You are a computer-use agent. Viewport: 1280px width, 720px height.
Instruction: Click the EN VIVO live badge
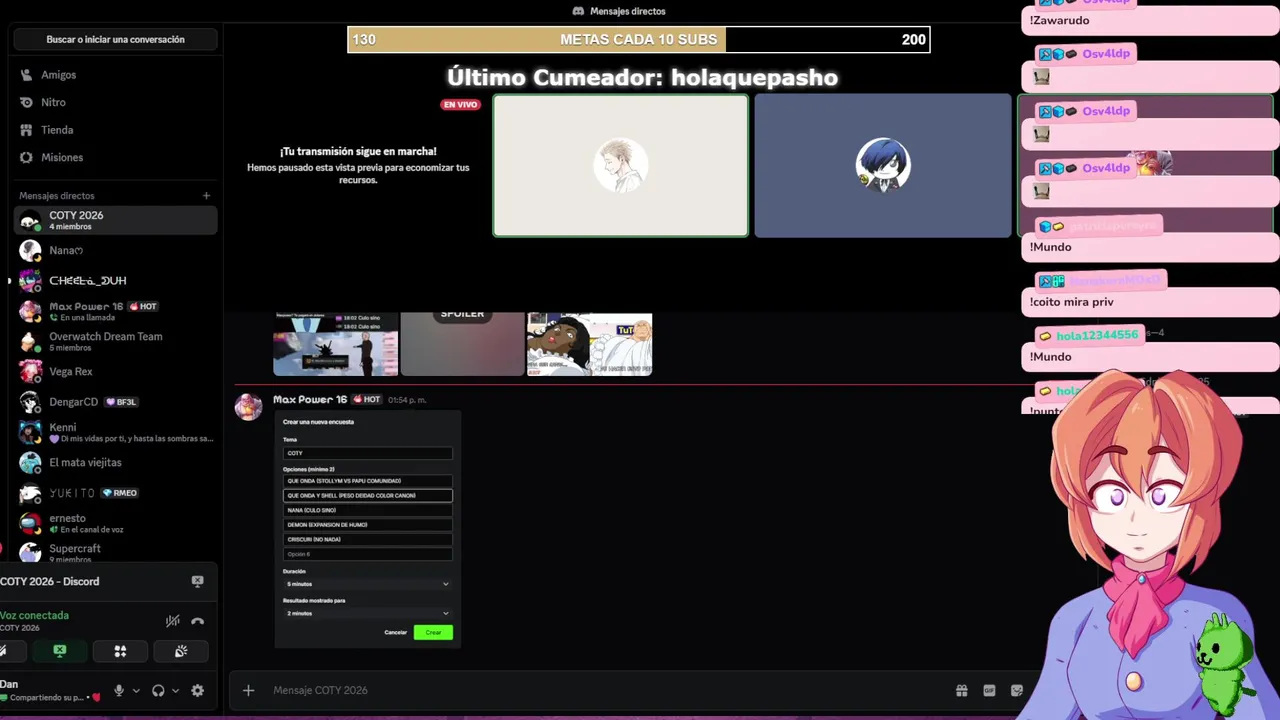461,104
